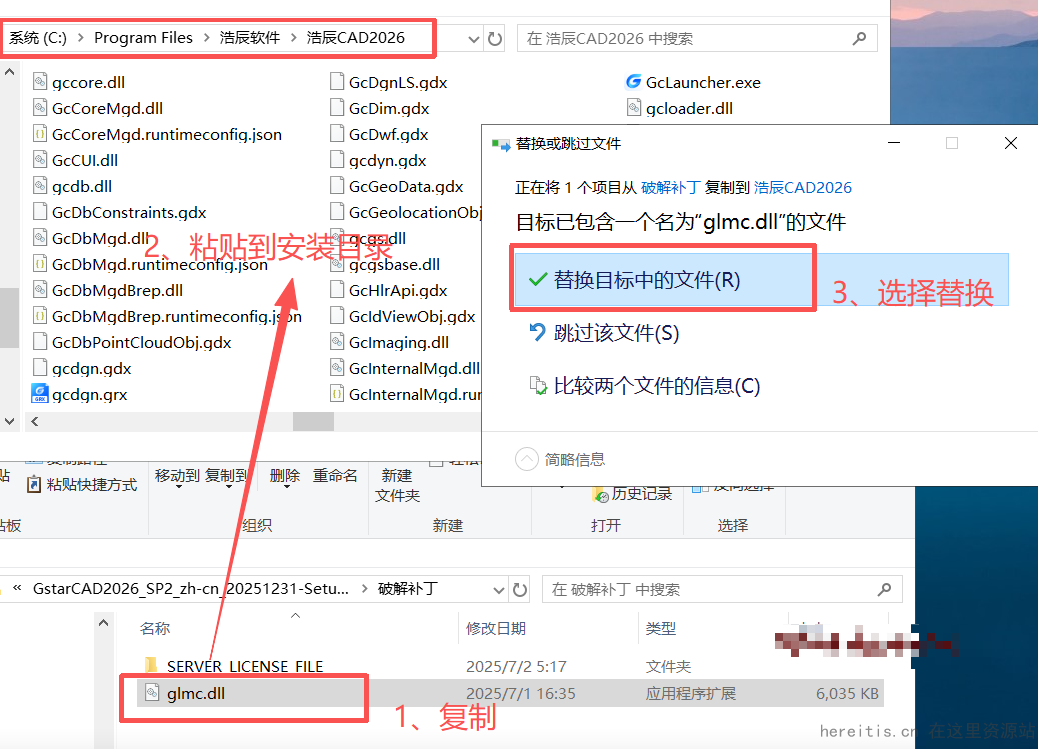
Task: Click the 新建文件夹 ribbon command
Action: click(x=397, y=485)
